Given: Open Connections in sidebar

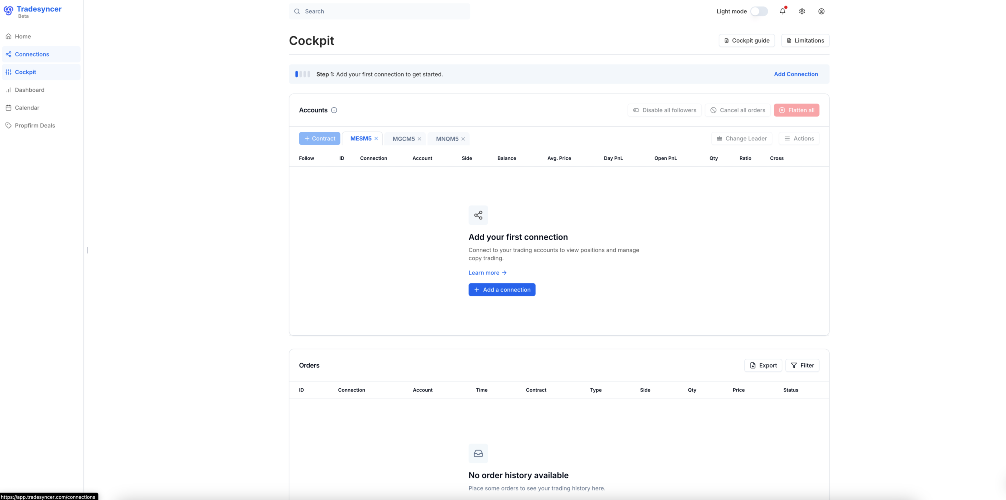Looking at the screenshot, I should tap(41, 55).
